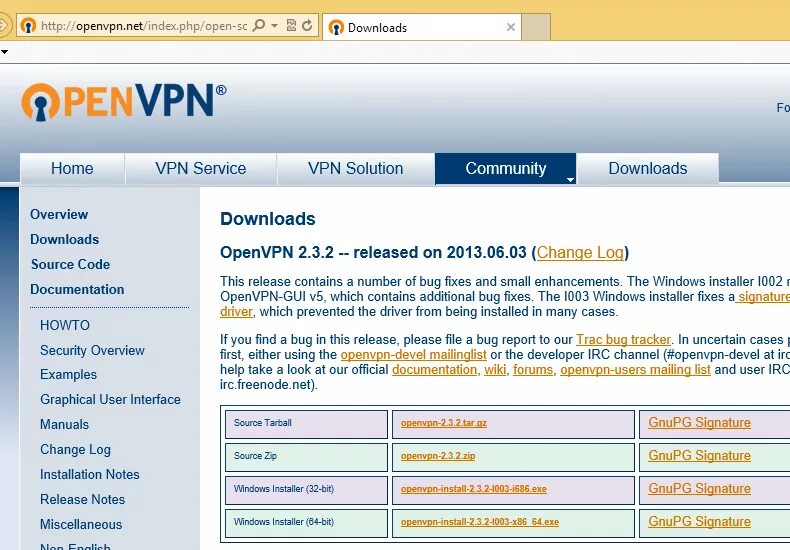Open the Home navigation tab
The height and width of the screenshot is (550, 790).
pyautogui.click(x=72, y=168)
